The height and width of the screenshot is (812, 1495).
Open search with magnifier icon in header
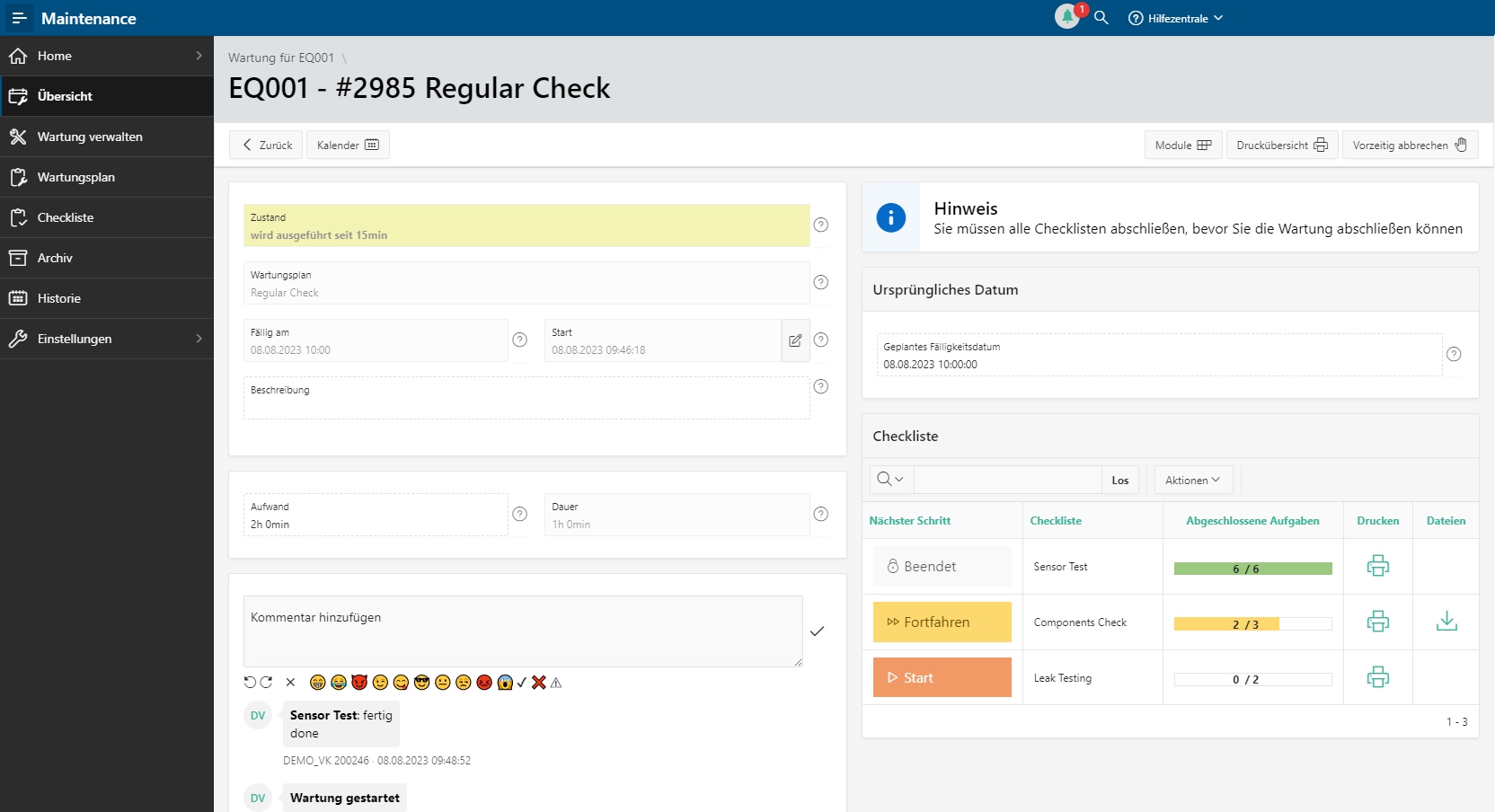click(x=1101, y=18)
